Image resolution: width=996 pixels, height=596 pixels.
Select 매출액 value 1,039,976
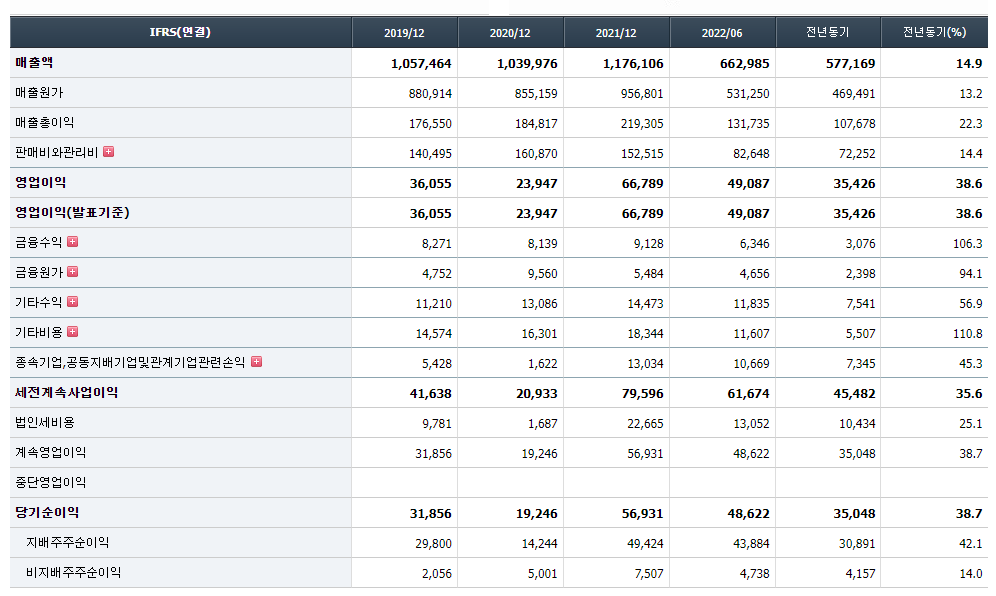[527, 64]
